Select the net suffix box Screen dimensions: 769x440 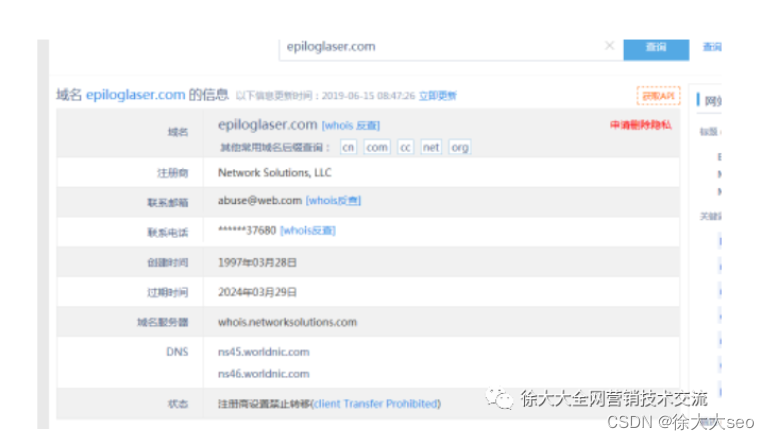pyautogui.click(x=431, y=147)
